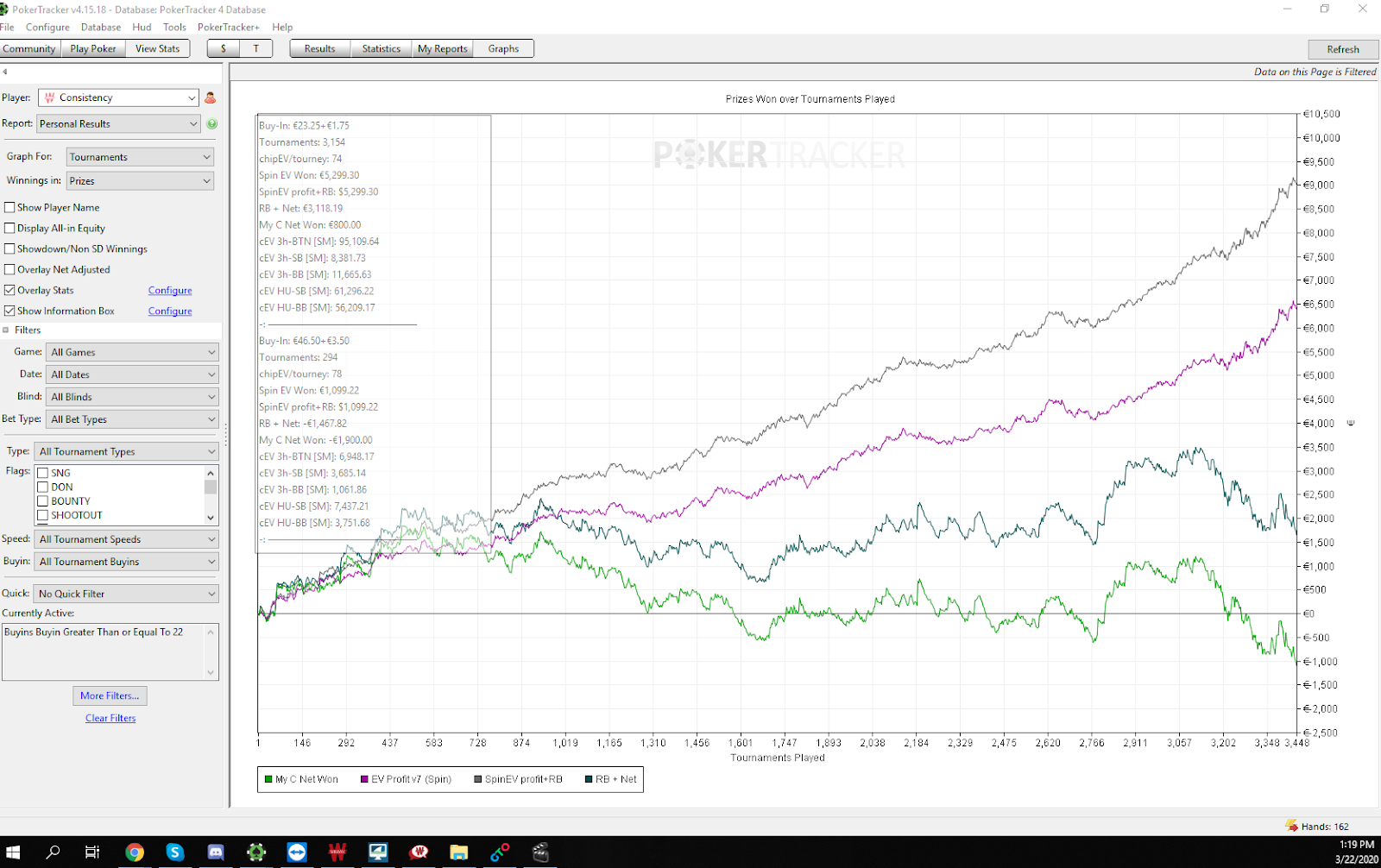Collapse the sidebar using the left arrow

point(5,72)
